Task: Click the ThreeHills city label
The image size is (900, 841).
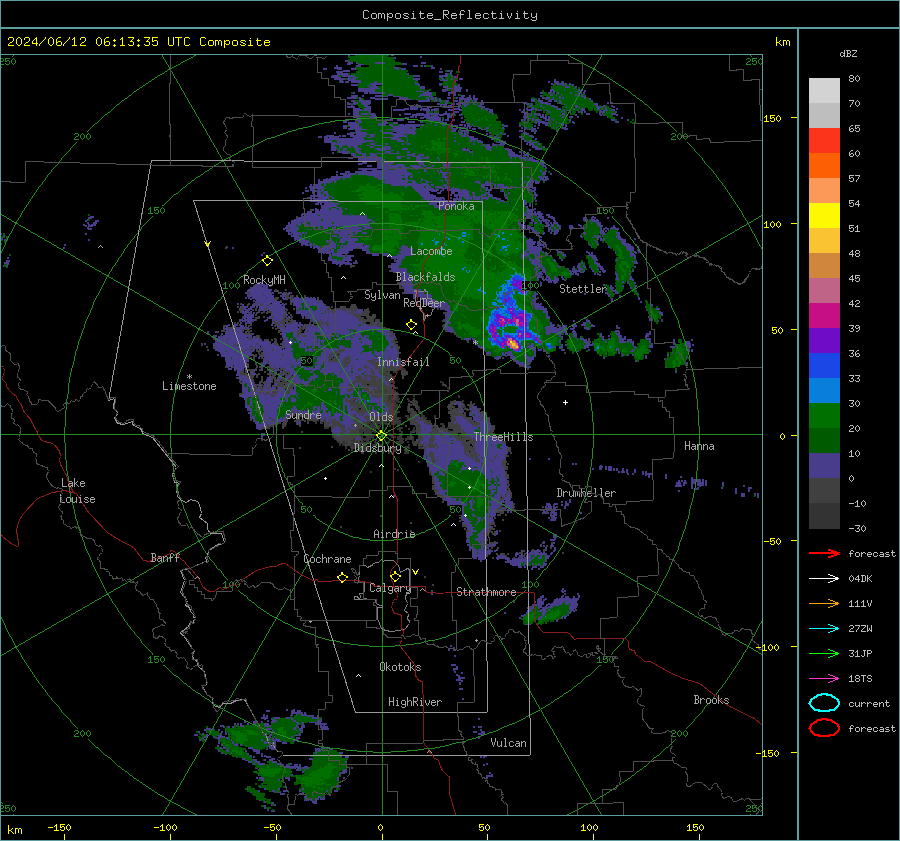Action: pyautogui.click(x=503, y=437)
